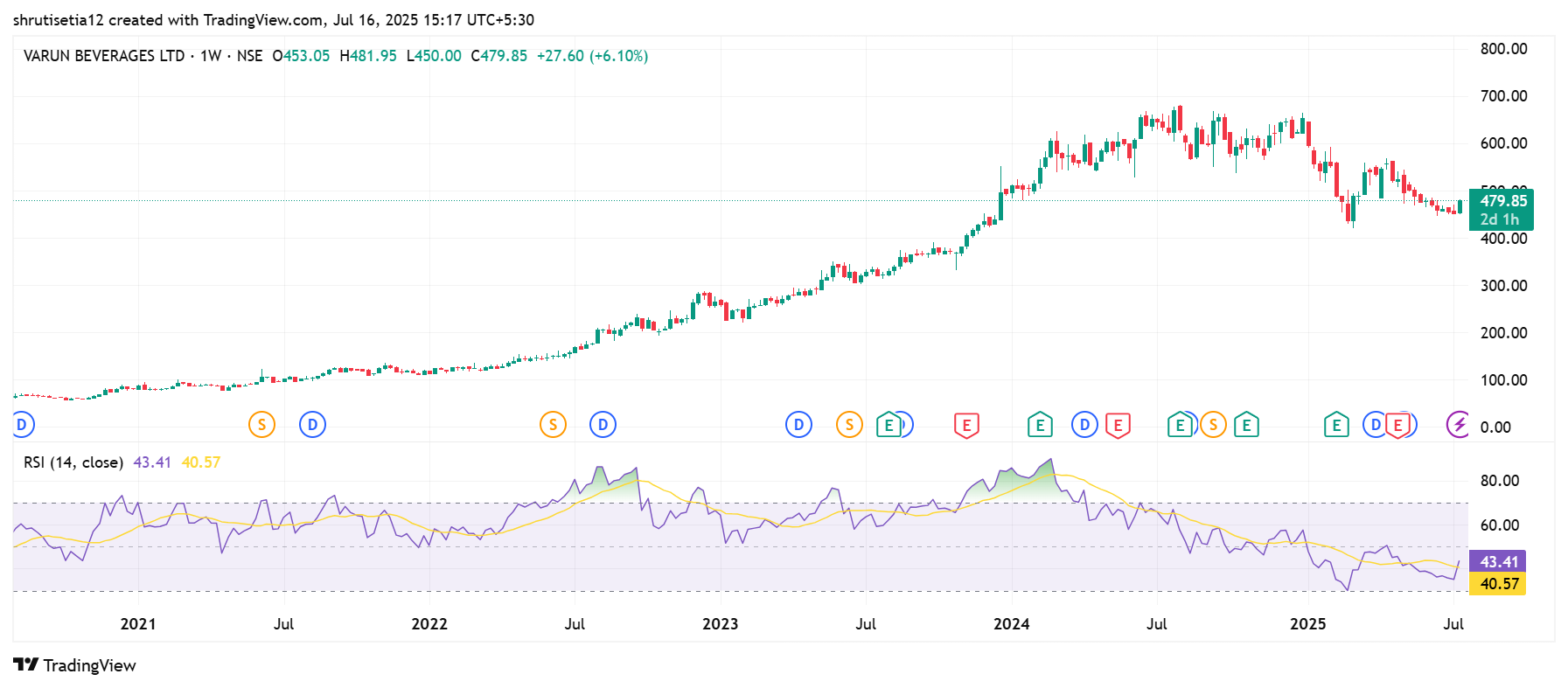Click the open value O453.05
The width and height of the screenshot is (1568, 688).
[301, 56]
